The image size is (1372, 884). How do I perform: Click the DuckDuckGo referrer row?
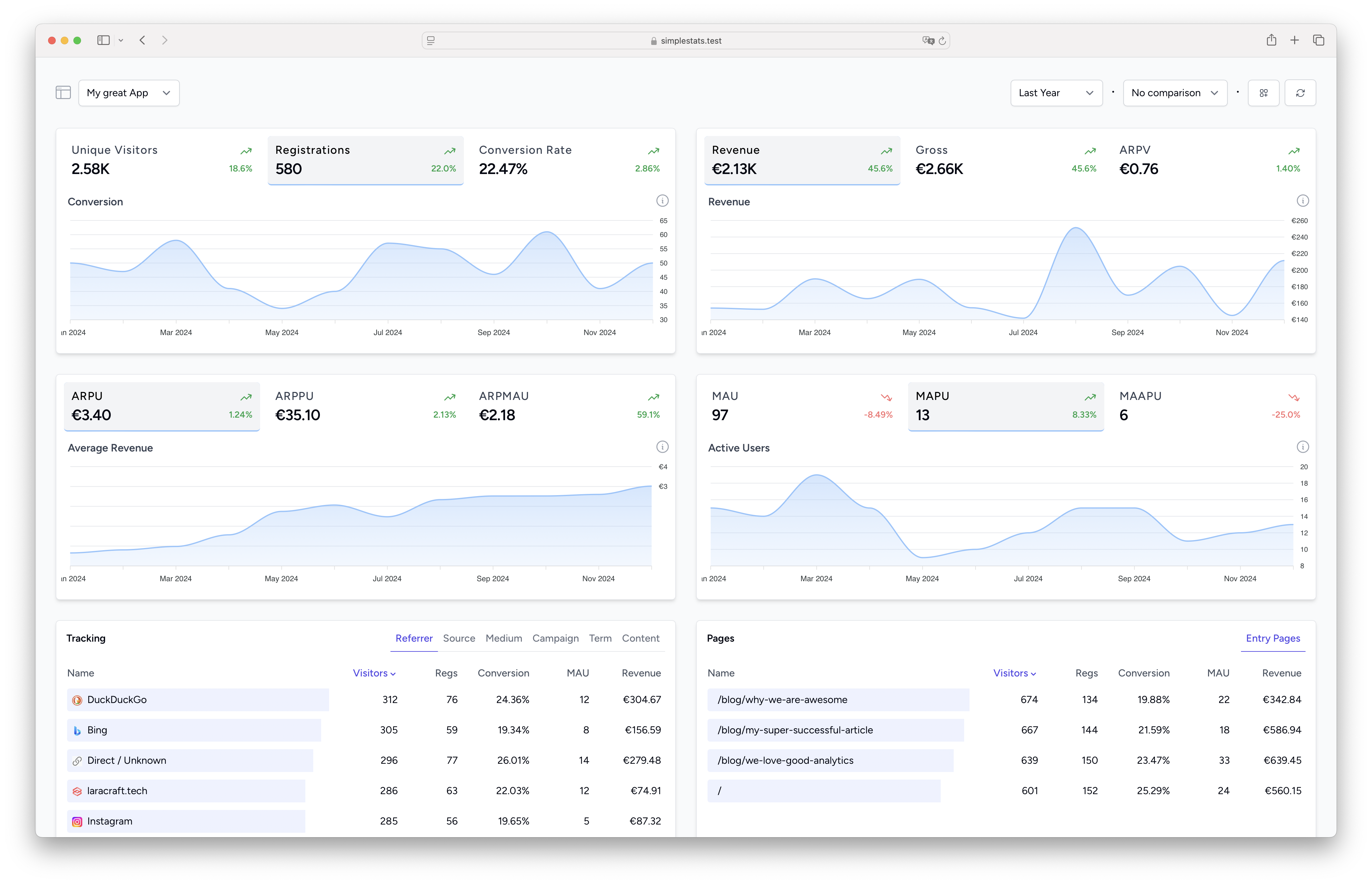point(197,700)
